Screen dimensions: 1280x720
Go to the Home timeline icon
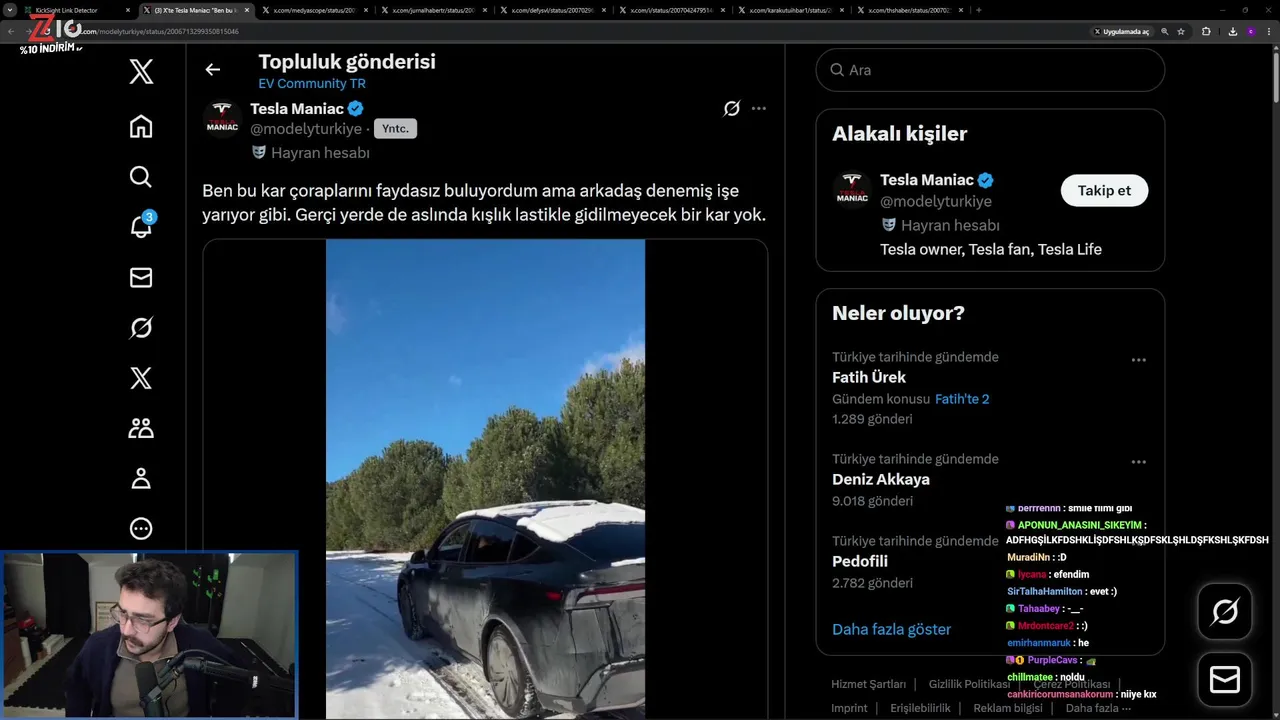coord(141,126)
